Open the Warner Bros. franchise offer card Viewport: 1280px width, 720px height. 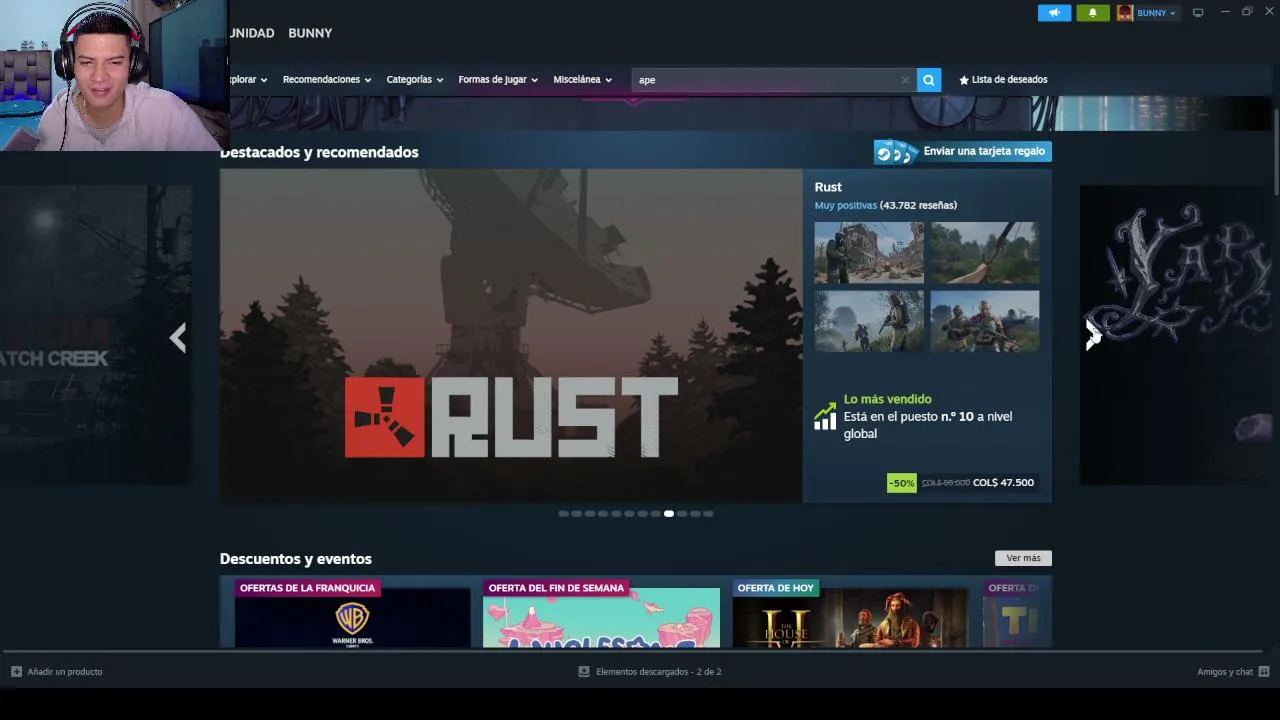pos(352,613)
